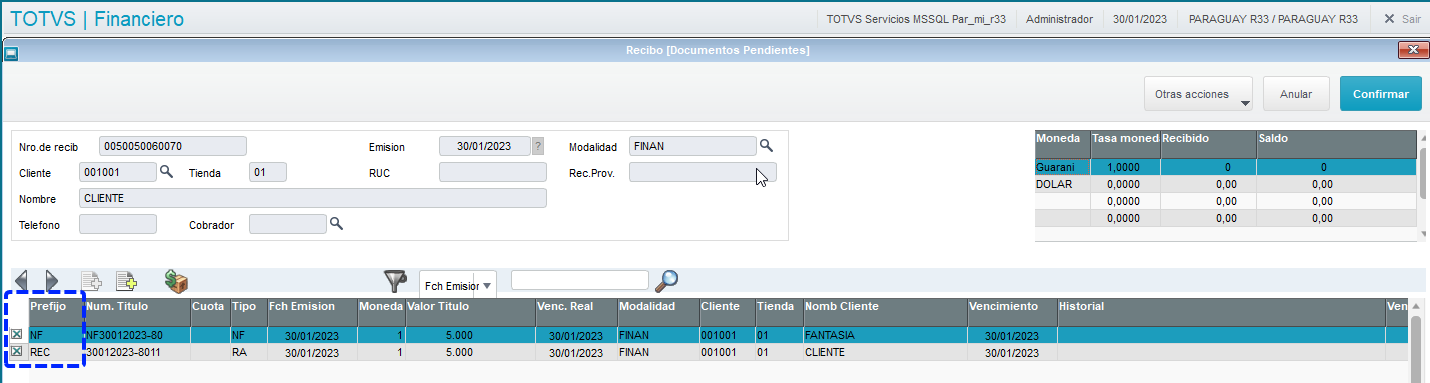Click the FANTASIA client name cell
The width and height of the screenshot is (1430, 383).
click(884, 336)
